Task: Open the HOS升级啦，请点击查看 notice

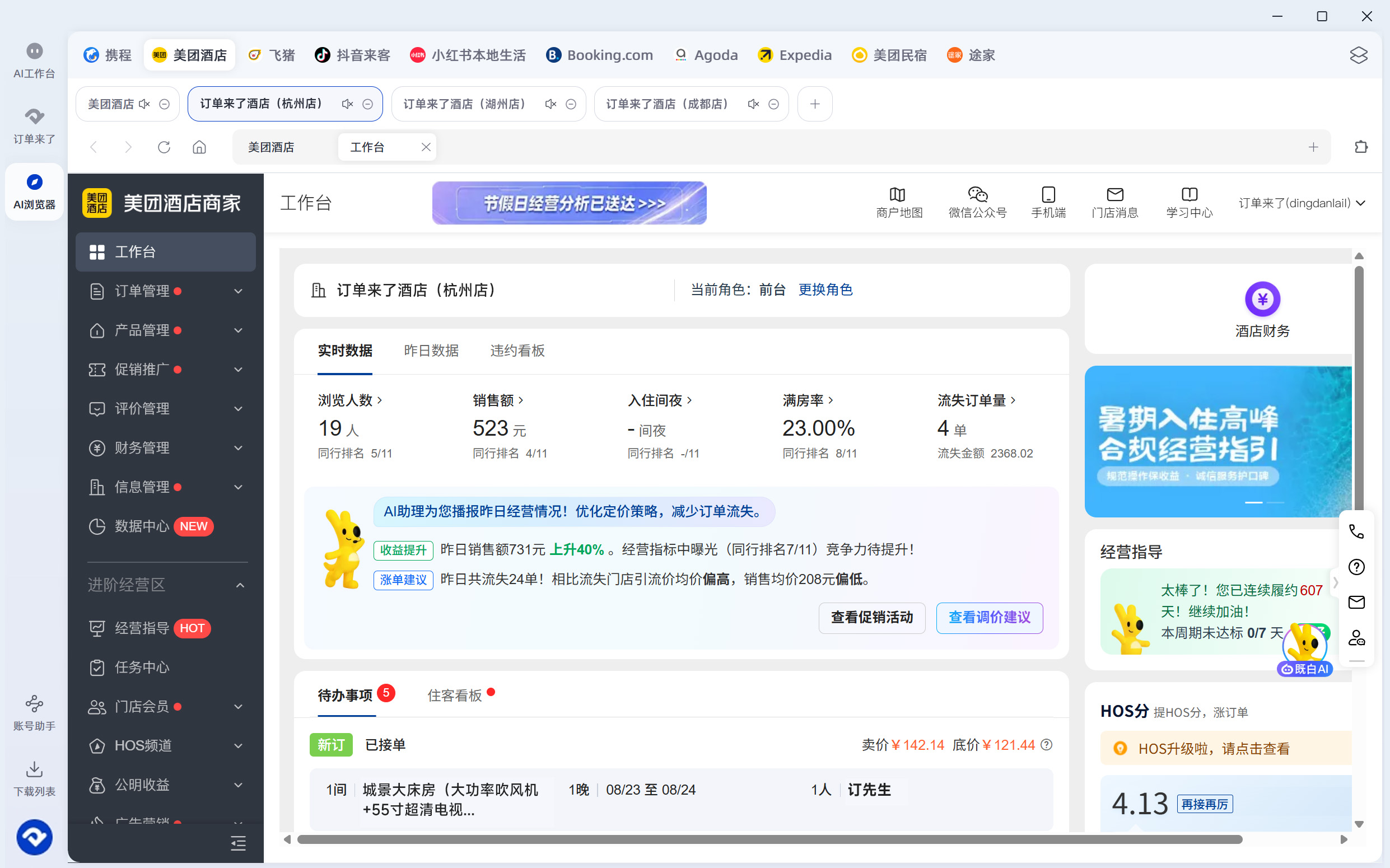Action: 1225,749
